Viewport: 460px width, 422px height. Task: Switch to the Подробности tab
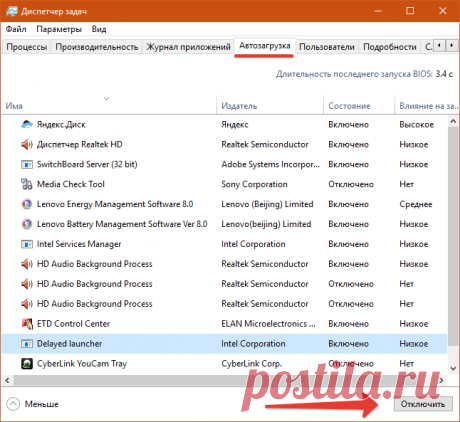(390, 47)
